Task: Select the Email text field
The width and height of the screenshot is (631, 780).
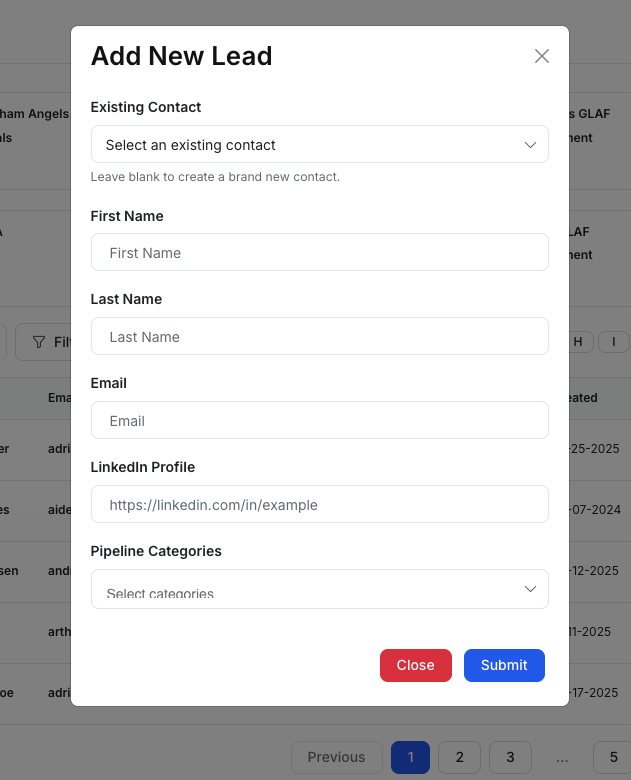Action: click(x=319, y=421)
